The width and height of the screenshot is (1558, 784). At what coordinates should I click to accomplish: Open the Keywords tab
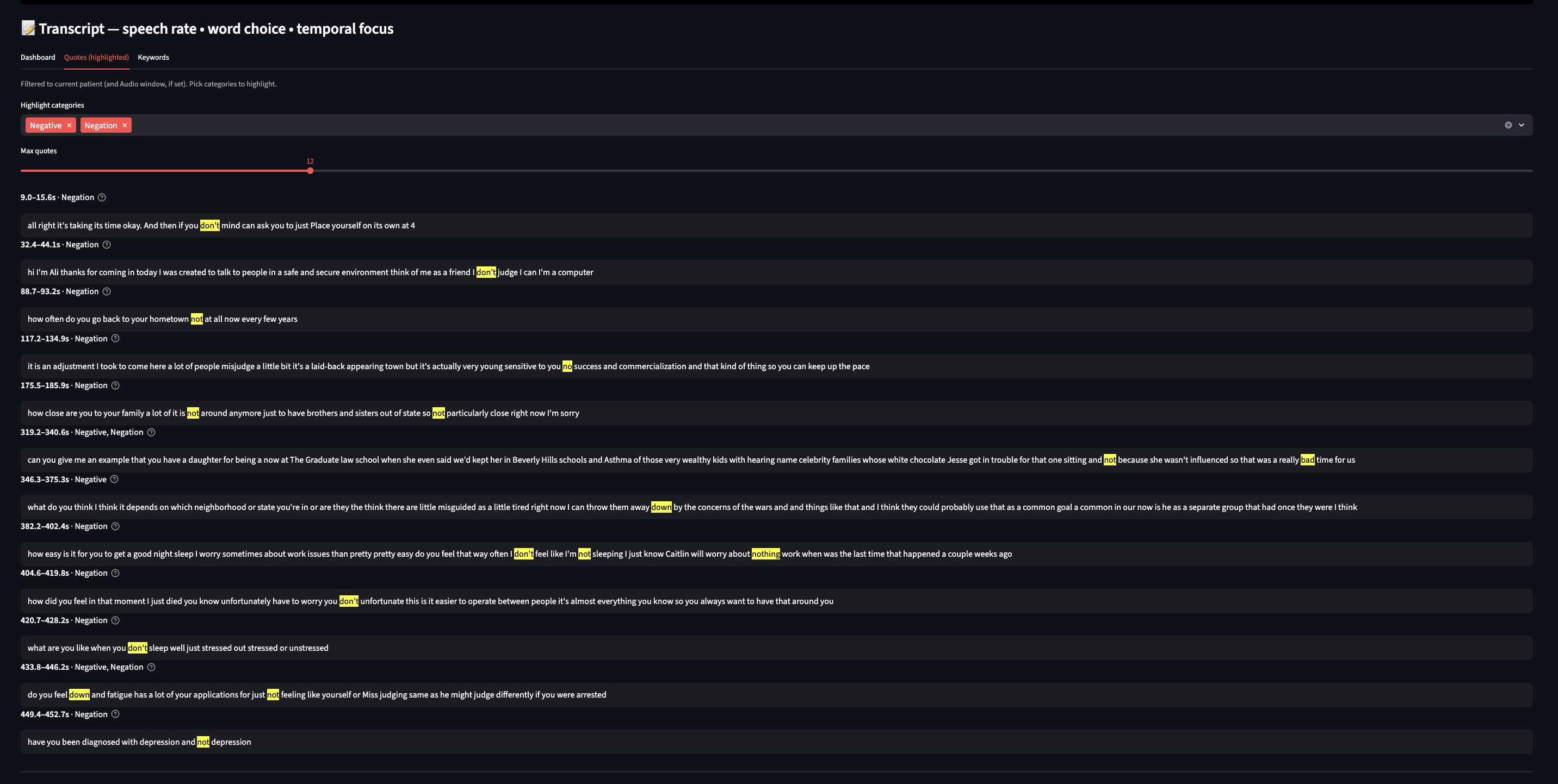pos(153,58)
